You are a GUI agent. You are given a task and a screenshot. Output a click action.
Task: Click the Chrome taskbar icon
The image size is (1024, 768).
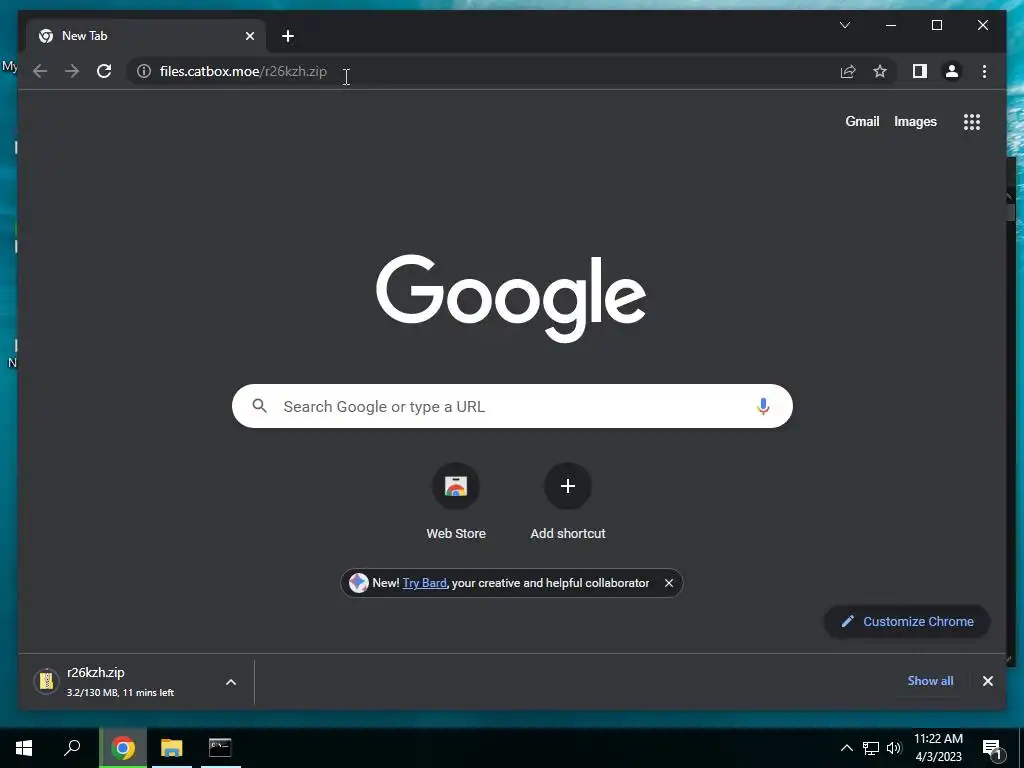[x=123, y=748]
